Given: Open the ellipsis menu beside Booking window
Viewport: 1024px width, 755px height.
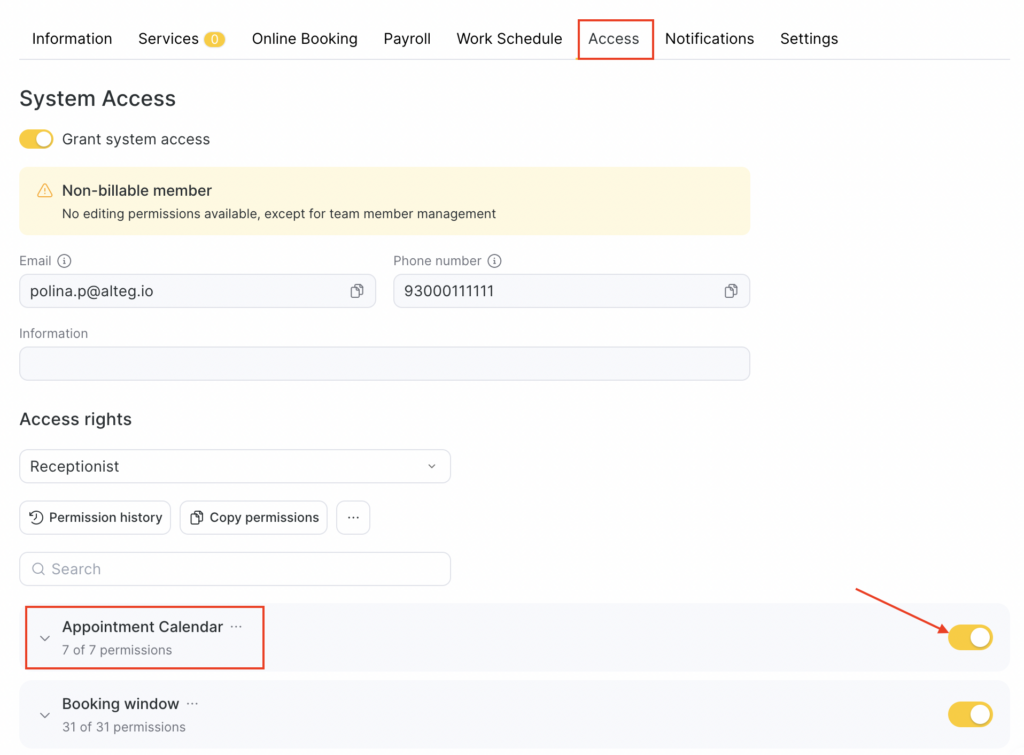Looking at the screenshot, I should (192, 704).
